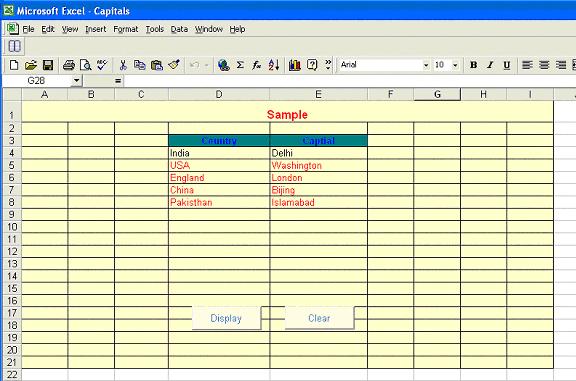Click the Sort Ascending icon
576x381 pixels.
coord(274,65)
